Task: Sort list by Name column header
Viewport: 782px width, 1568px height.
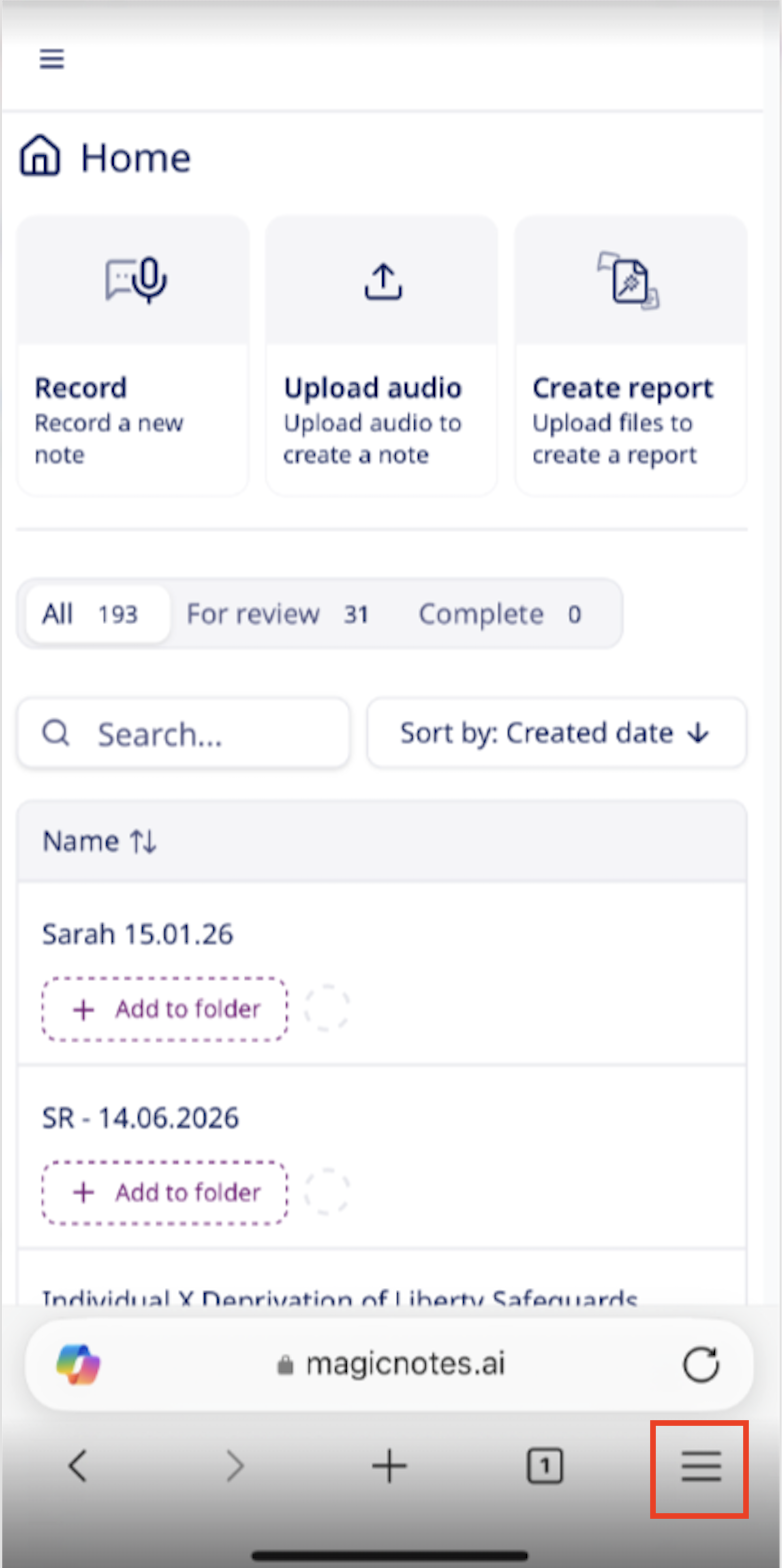Action: tap(100, 842)
